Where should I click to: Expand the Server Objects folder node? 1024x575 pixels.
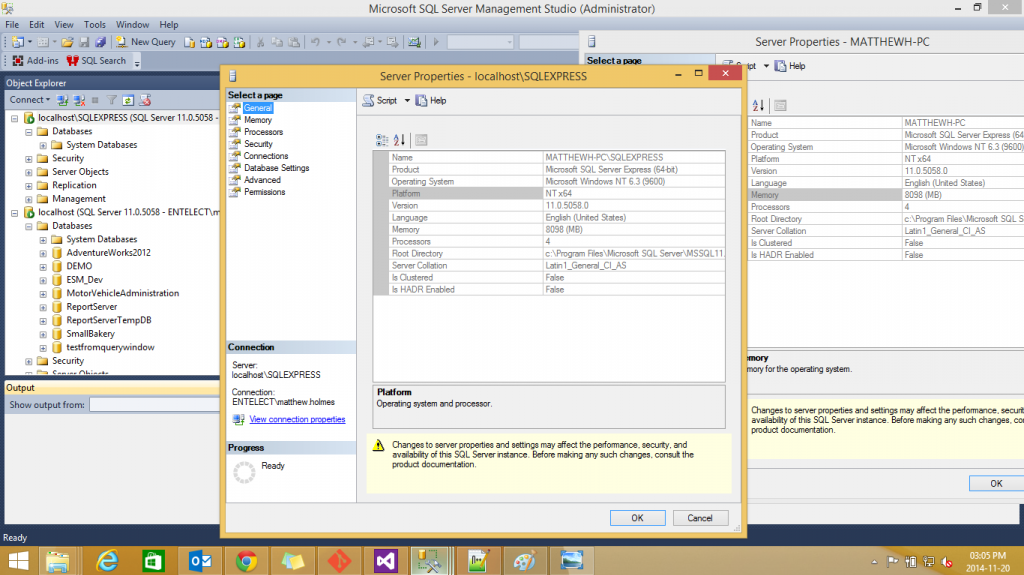[29, 172]
